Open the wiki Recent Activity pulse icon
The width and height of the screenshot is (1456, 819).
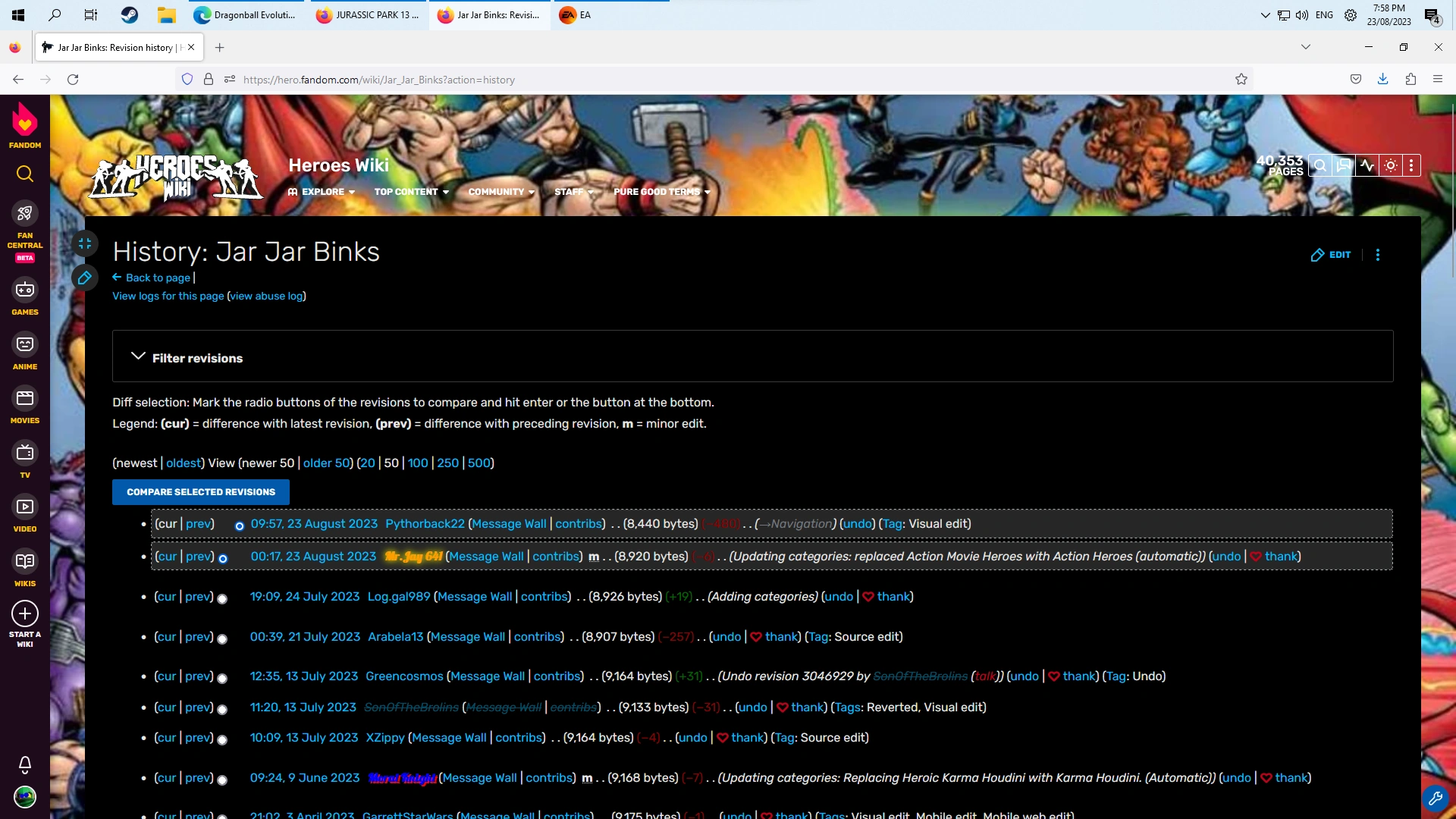1367,165
